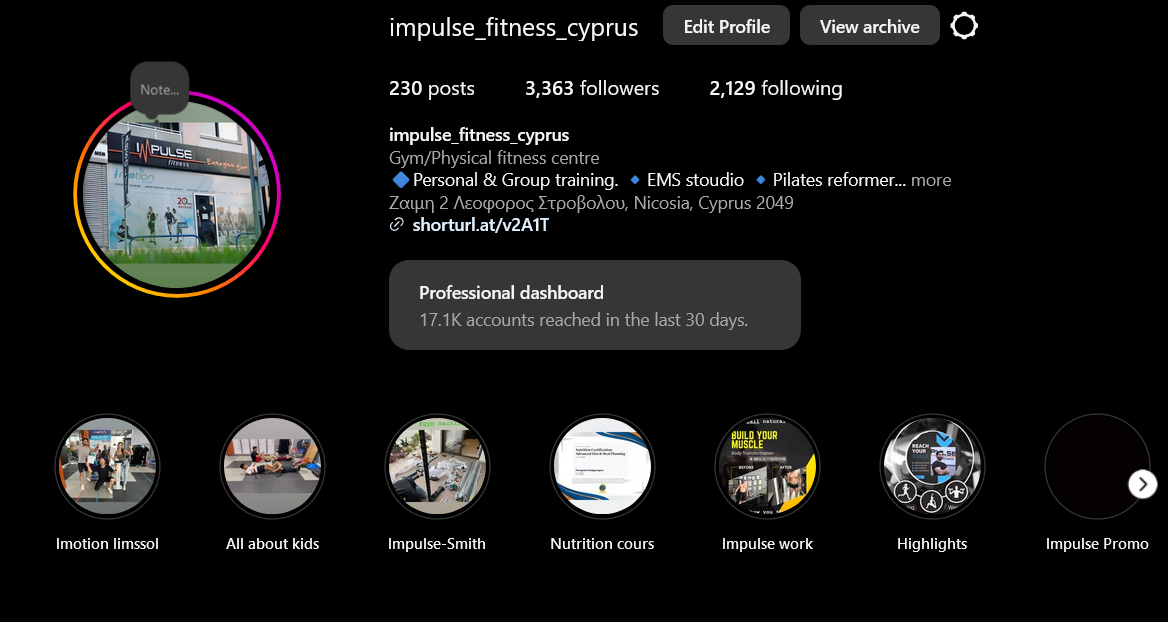This screenshot has height=622, width=1168.
Task: Click the 230 posts count
Action: point(431,89)
